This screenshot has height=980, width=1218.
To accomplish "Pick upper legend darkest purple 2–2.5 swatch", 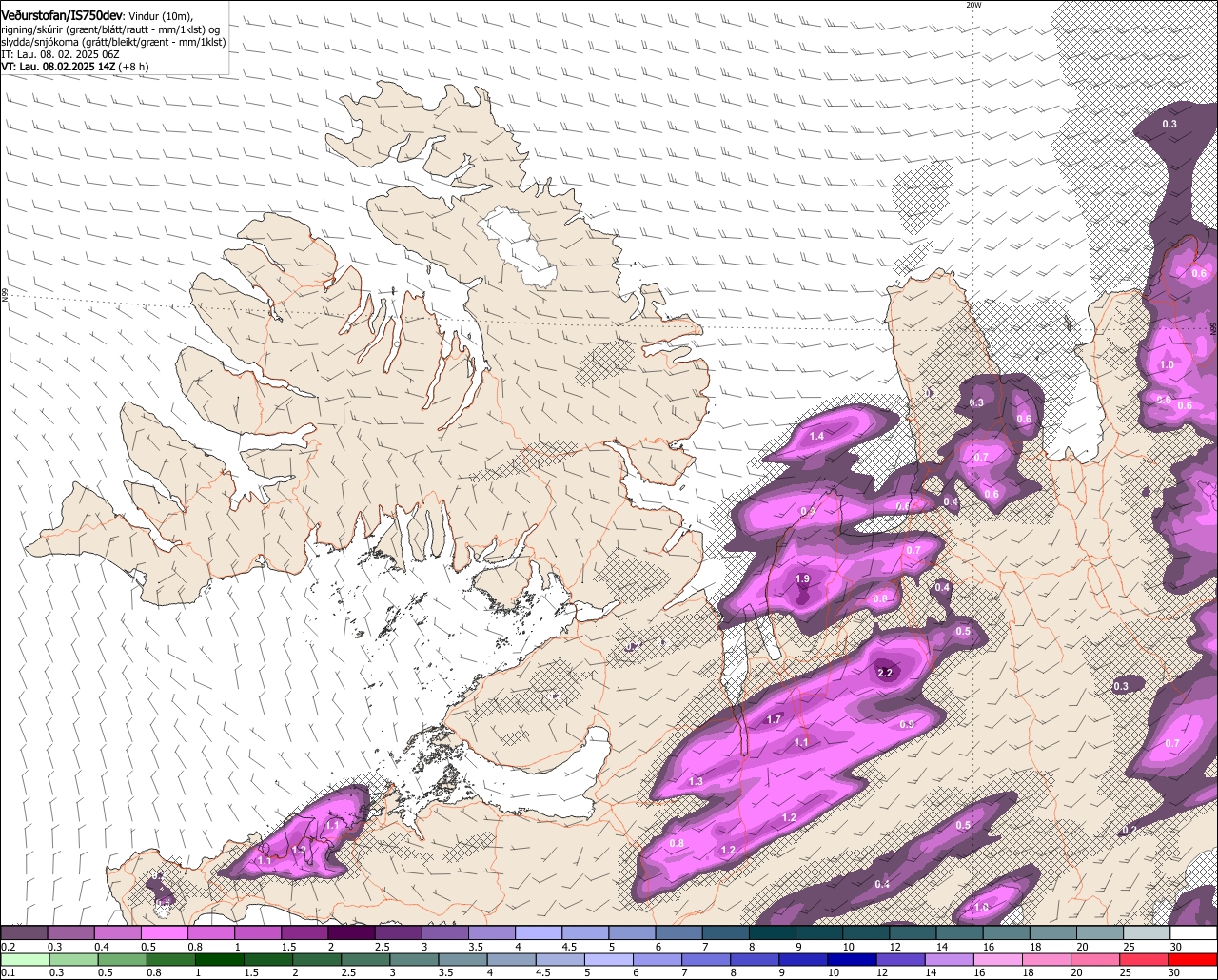I will (x=351, y=932).
